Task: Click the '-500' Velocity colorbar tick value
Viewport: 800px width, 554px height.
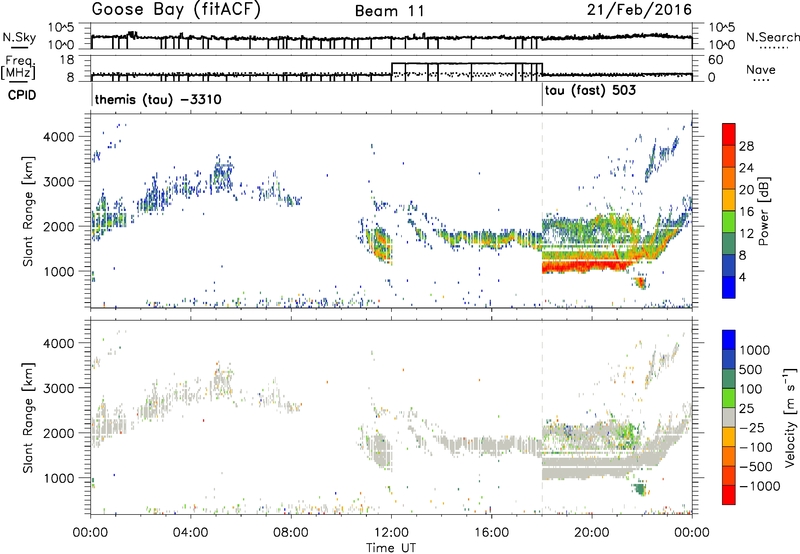Action: (756, 466)
